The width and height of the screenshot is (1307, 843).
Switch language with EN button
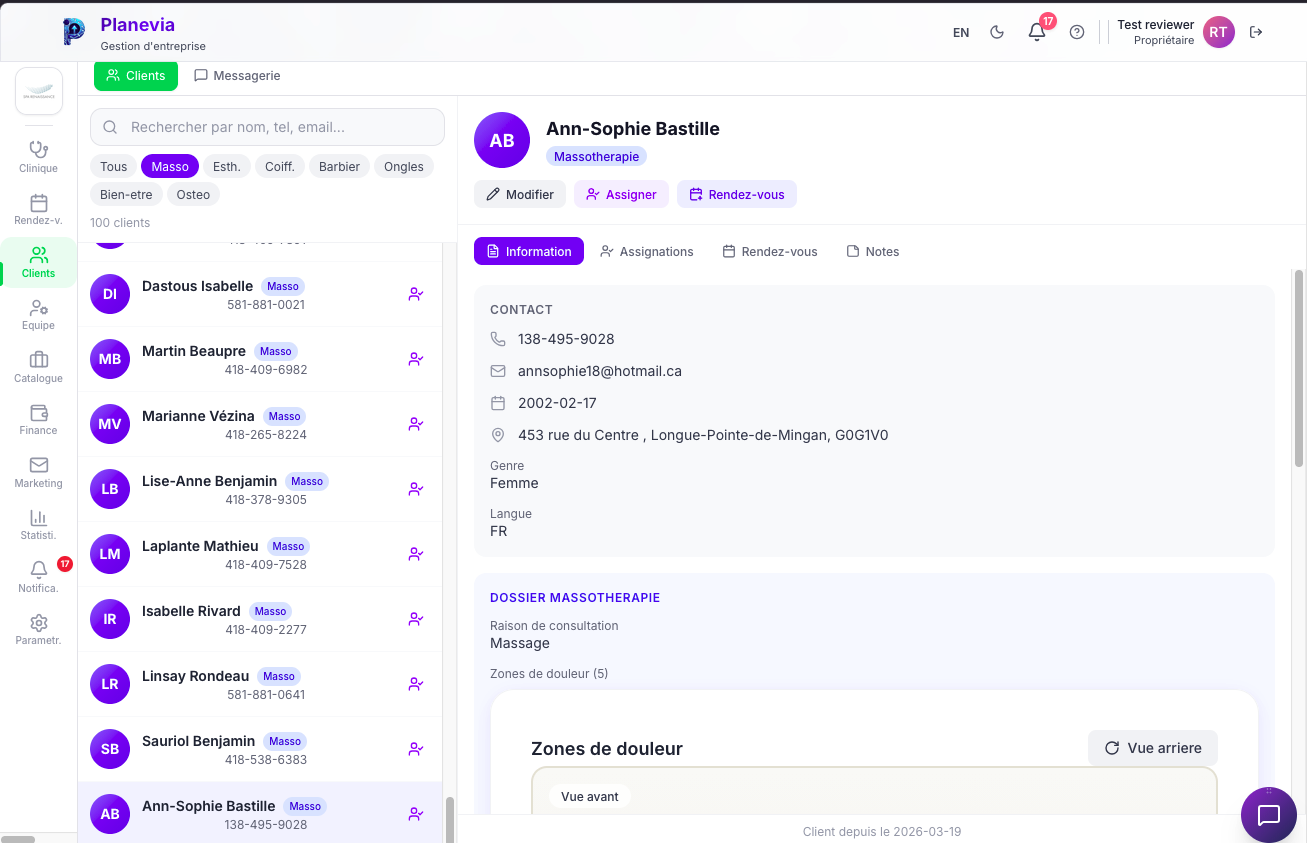point(961,32)
